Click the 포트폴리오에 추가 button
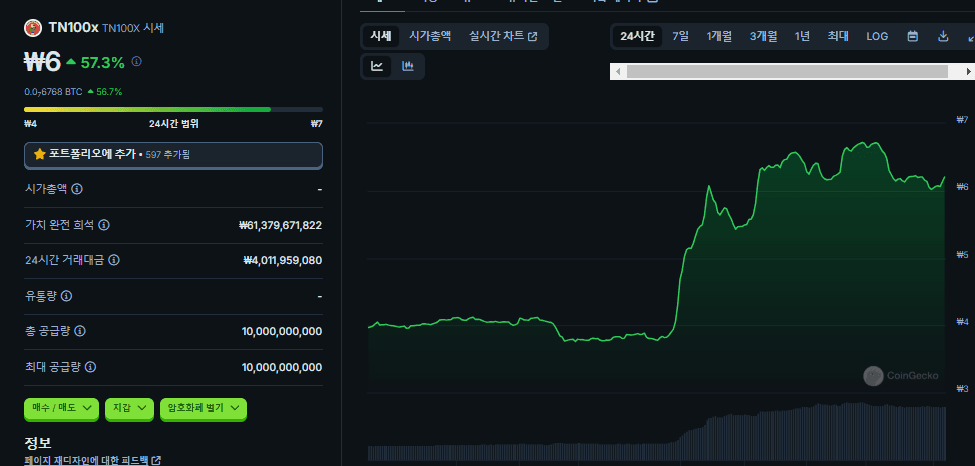Viewport: 975px width, 466px height. [173, 154]
